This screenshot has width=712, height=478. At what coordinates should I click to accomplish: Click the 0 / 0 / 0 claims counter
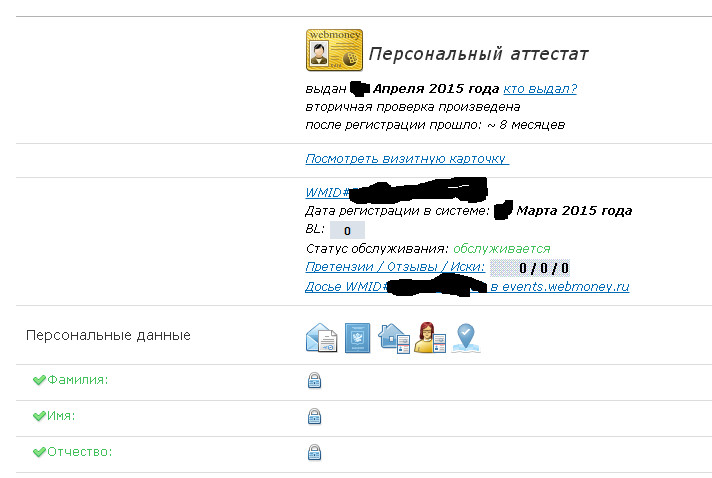530,268
